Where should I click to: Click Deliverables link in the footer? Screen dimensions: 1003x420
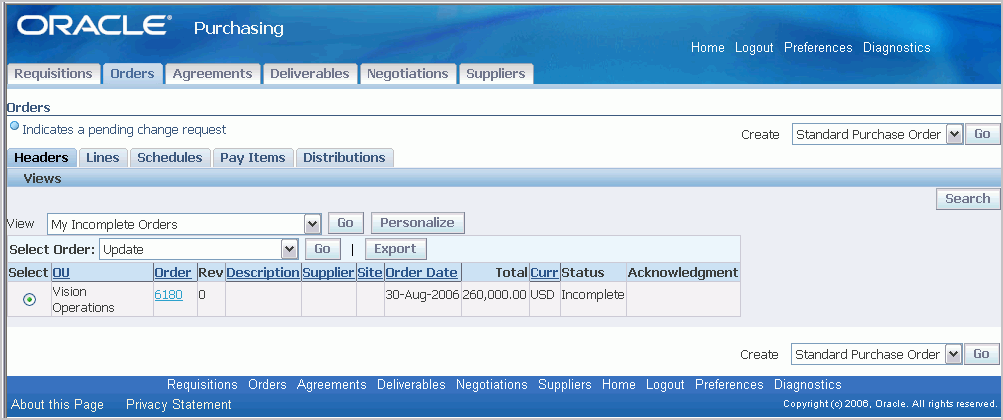(411, 385)
